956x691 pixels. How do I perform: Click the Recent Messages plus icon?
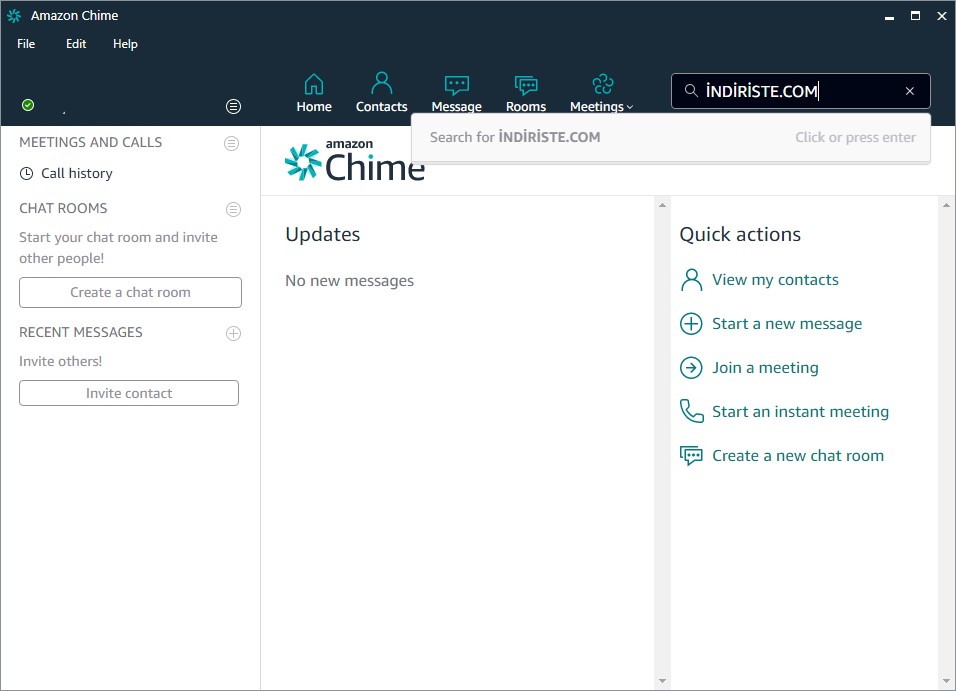(234, 333)
